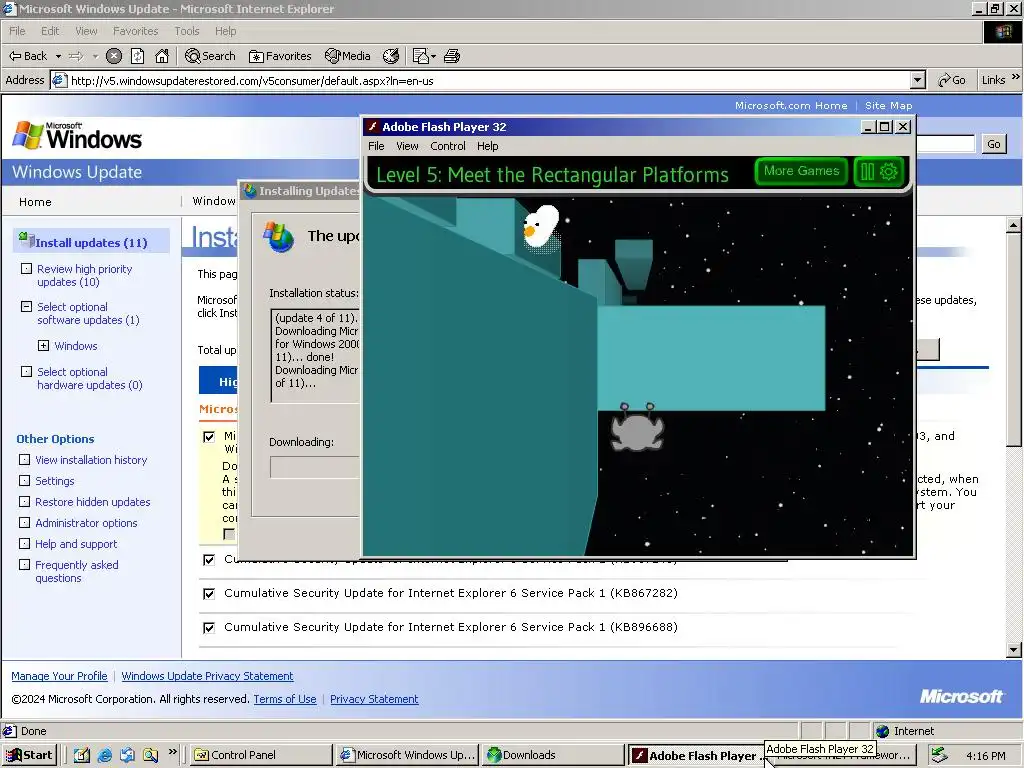1024x768 pixels.
Task: Click Microsoft.com Home link
Action: 791,105
